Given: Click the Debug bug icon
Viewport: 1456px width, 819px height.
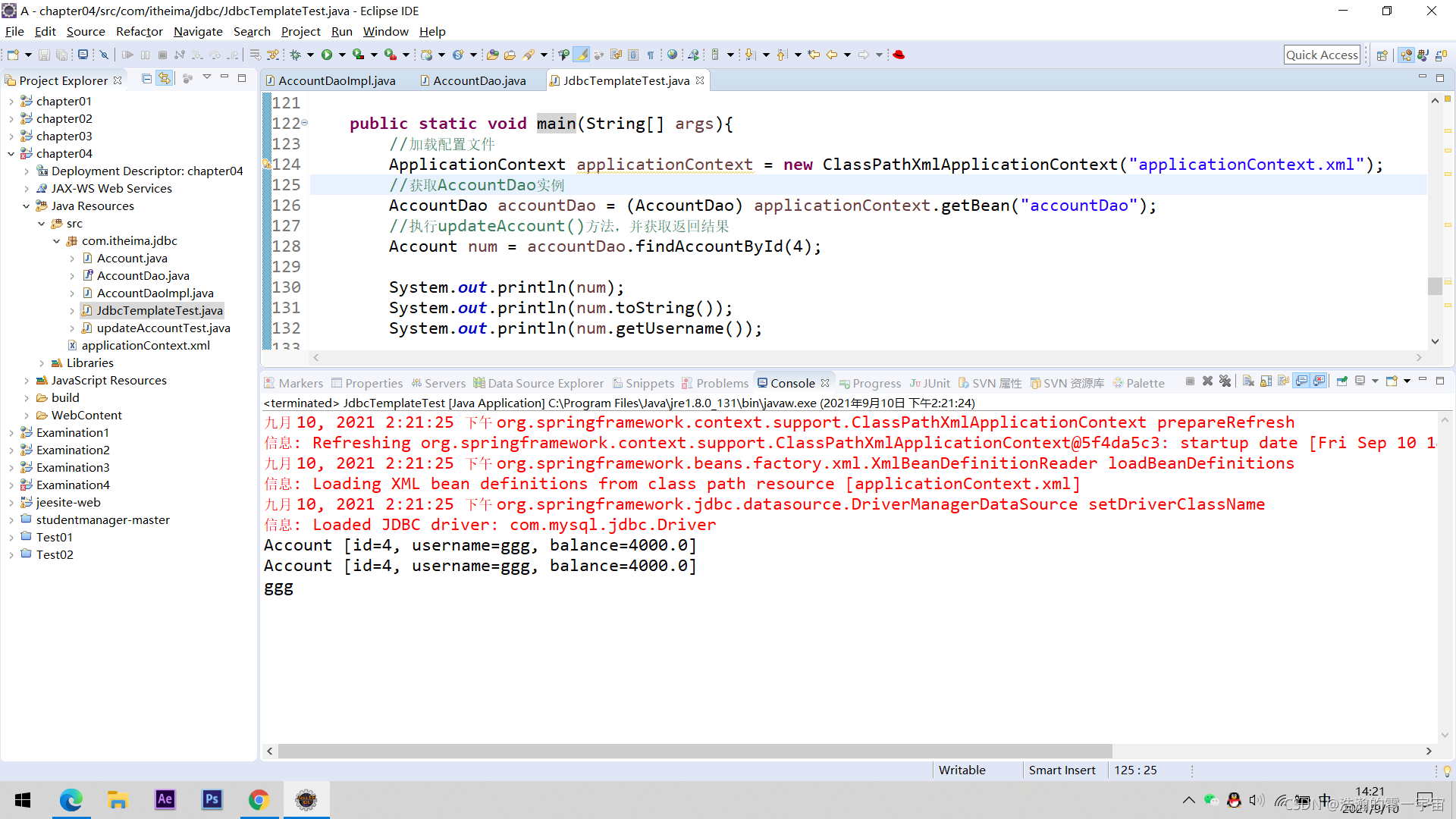Looking at the screenshot, I should click(x=296, y=55).
